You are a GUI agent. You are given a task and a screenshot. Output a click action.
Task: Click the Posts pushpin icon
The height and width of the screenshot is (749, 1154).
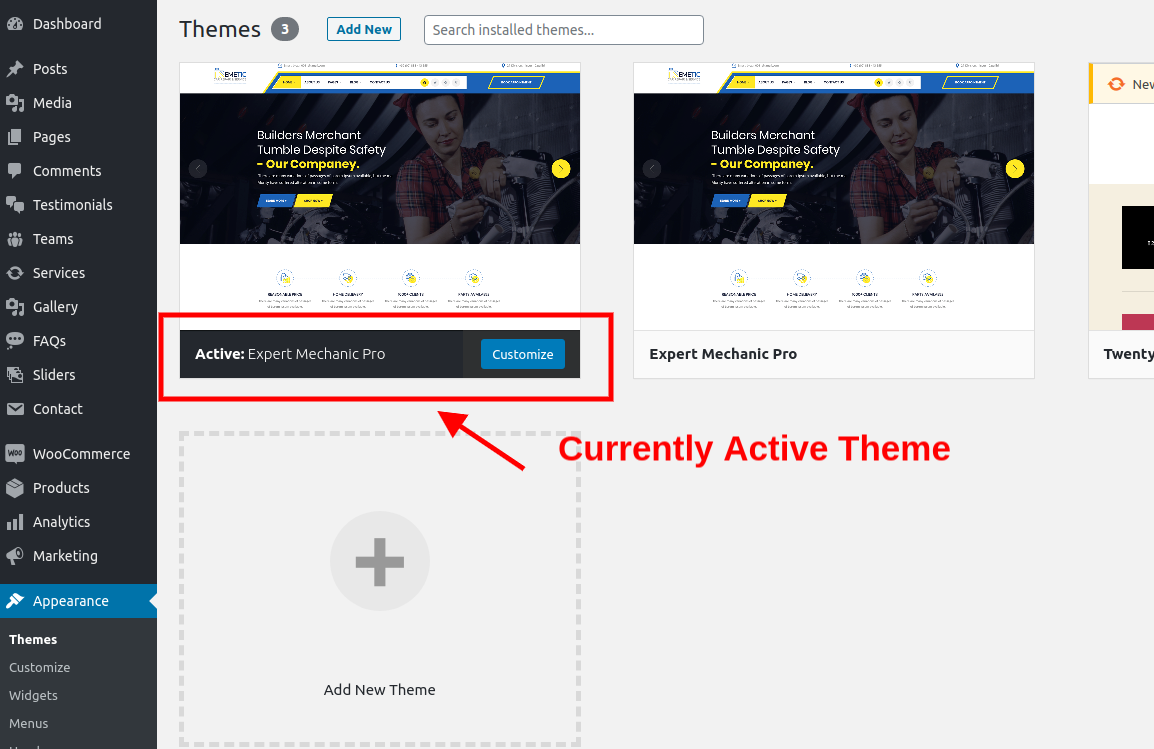(x=15, y=69)
